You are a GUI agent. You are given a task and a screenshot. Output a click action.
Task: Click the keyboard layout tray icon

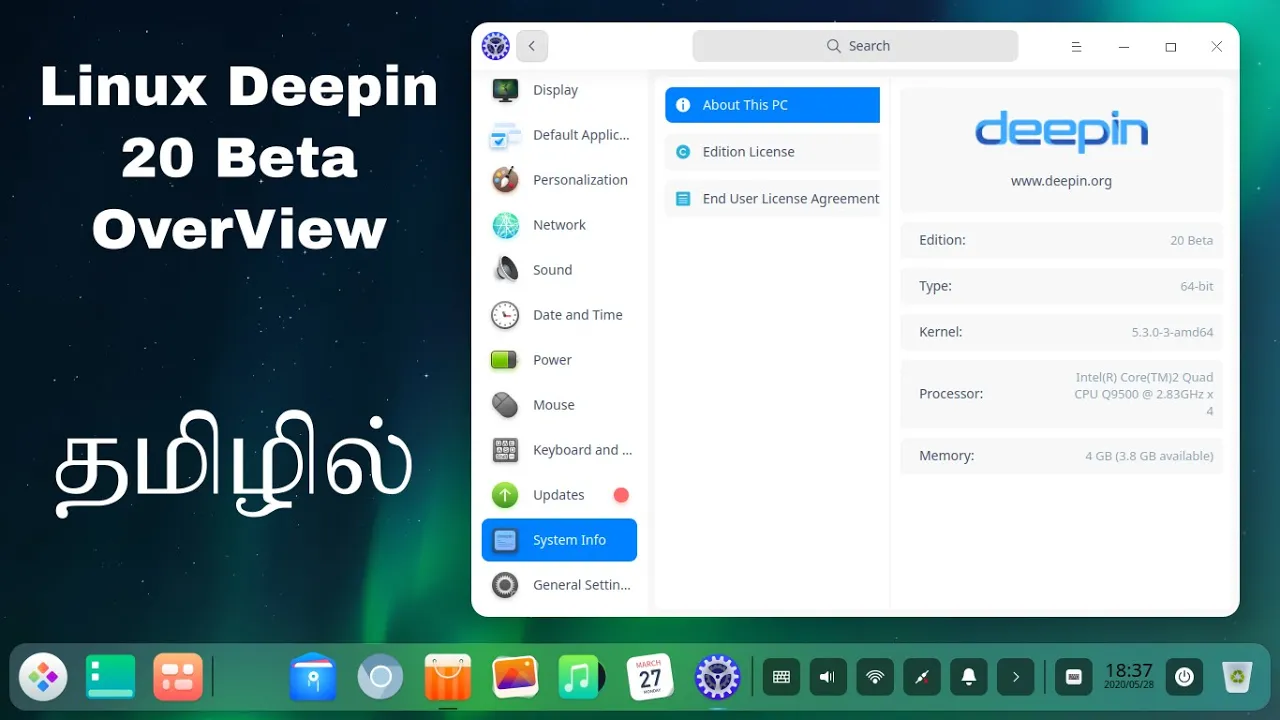tap(1074, 677)
